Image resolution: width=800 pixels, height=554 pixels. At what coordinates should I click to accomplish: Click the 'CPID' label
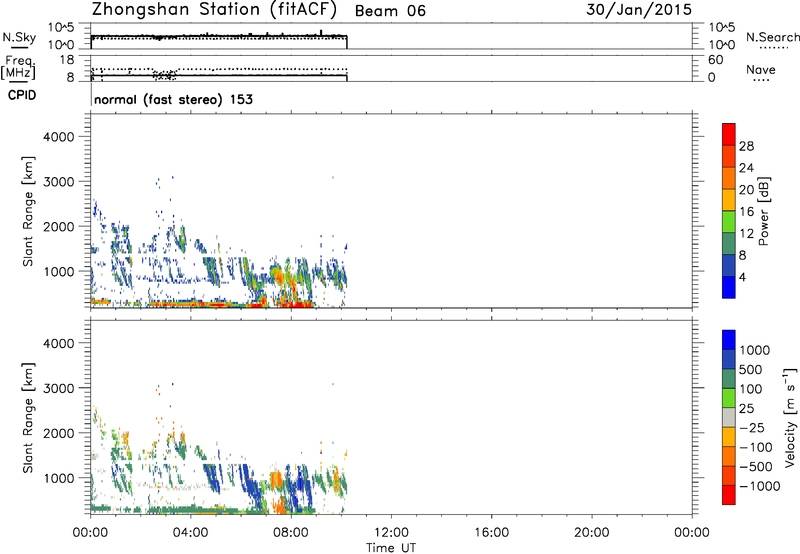(x=22, y=95)
